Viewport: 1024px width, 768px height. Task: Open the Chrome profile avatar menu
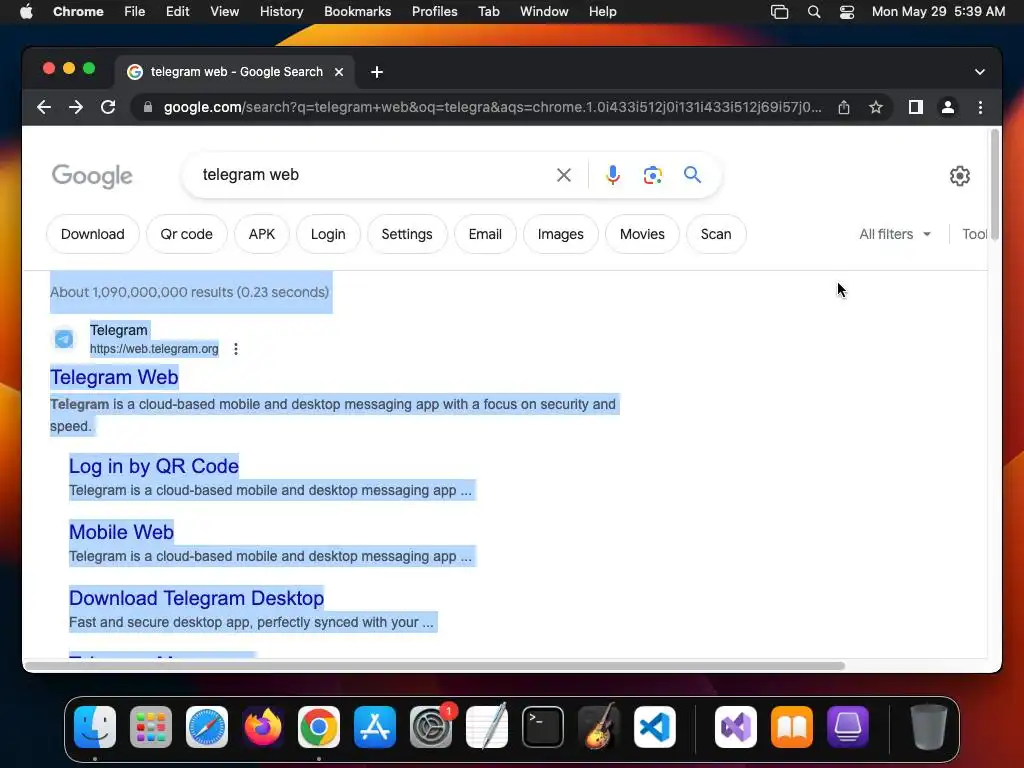pyautogui.click(x=948, y=107)
